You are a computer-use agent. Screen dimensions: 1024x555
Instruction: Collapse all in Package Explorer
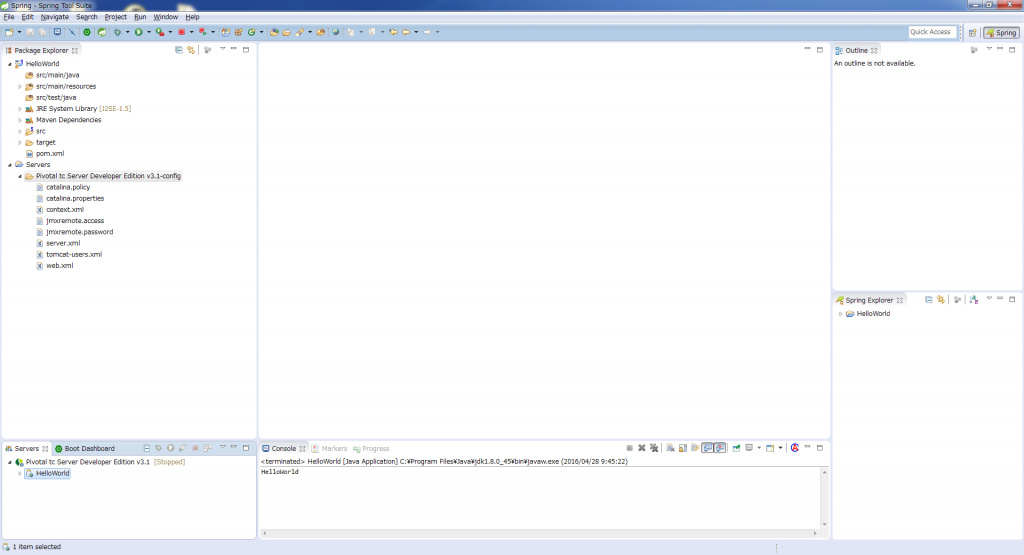point(179,49)
